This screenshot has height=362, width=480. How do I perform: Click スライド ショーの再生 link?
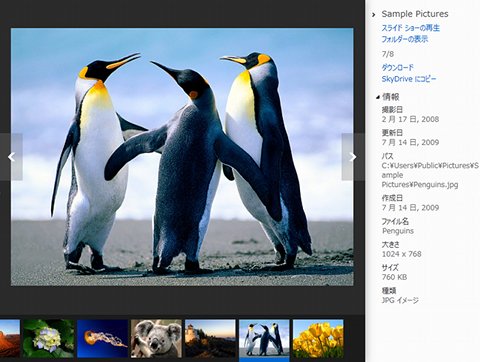coord(410,28)
